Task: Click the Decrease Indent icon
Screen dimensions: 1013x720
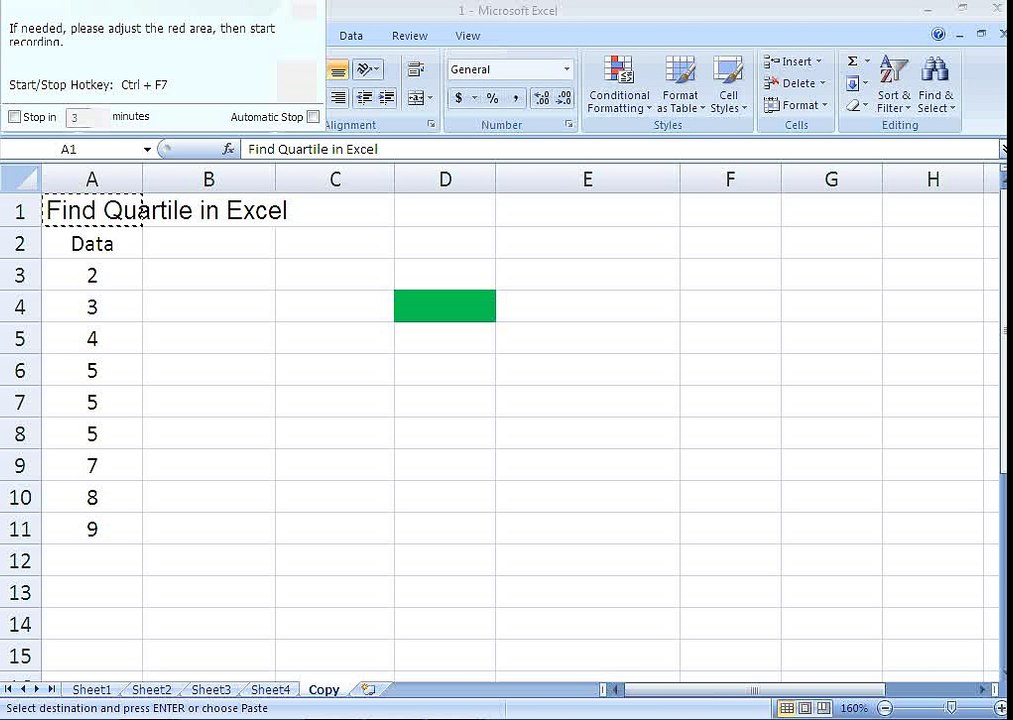Action: [x=365, y=98]
